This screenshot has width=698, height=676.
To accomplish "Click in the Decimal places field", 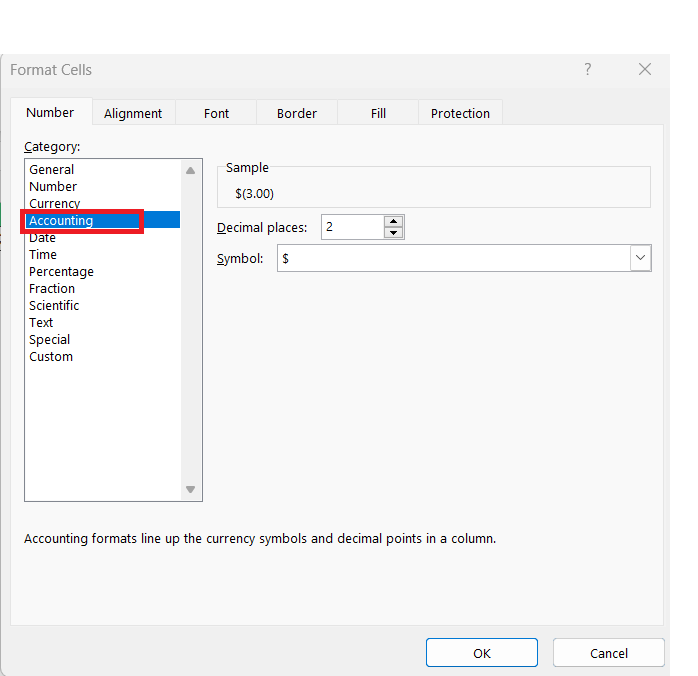I will pyautogui.click(x=353, y=227).
